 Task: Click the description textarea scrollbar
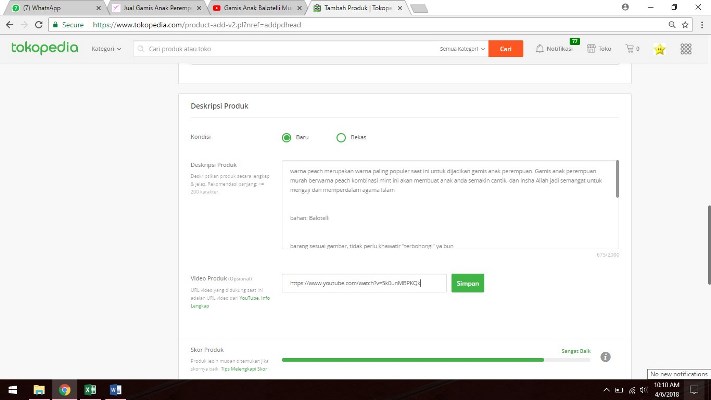click(617, 179)
